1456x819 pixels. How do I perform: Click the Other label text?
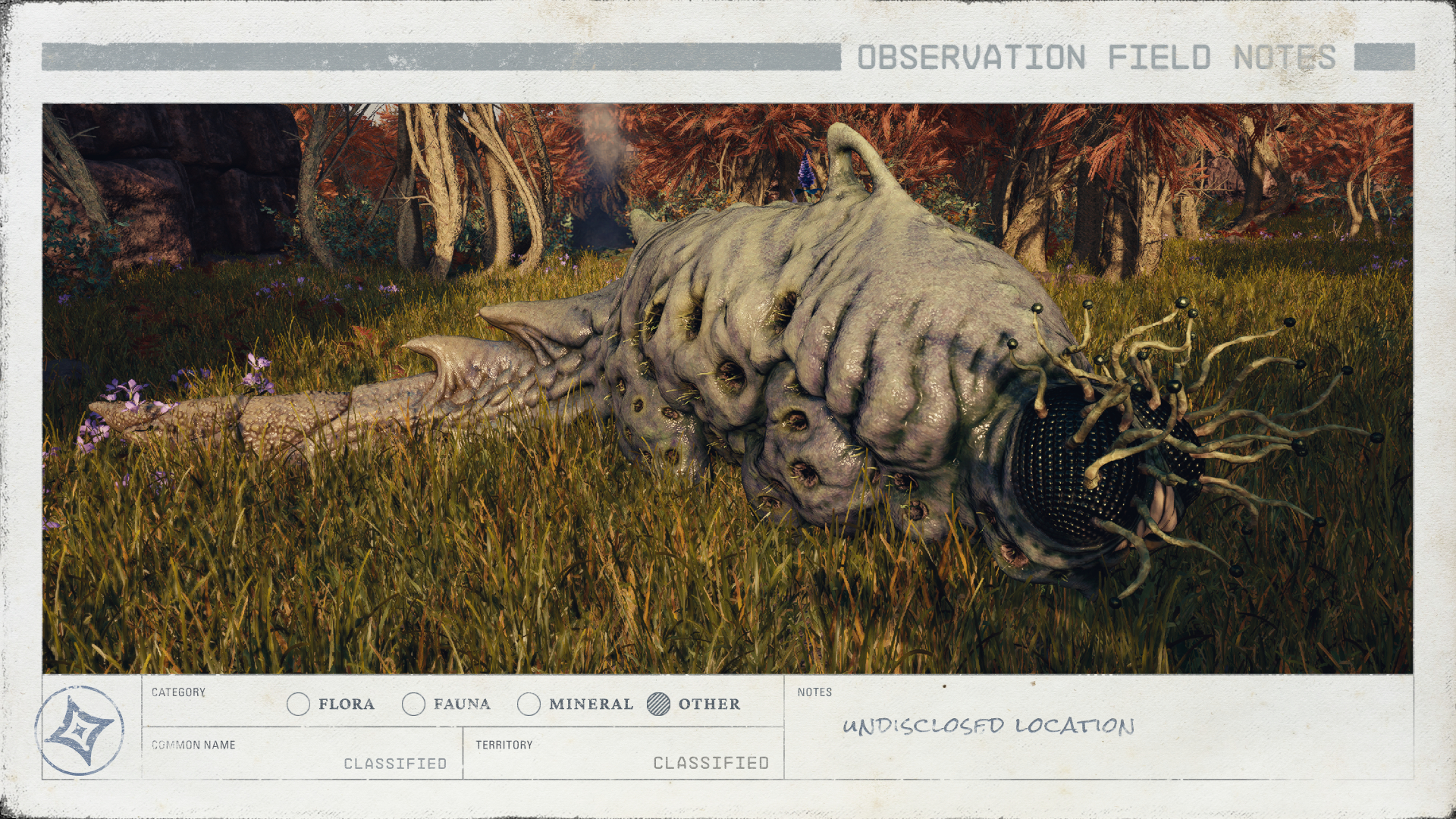[709, 704]
